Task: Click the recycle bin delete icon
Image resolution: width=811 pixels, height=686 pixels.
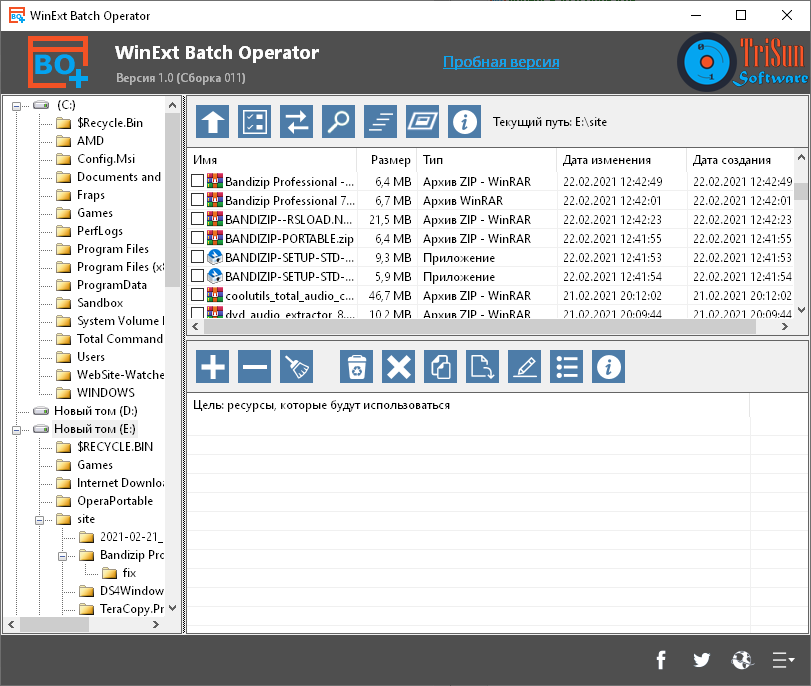Action: (356, 366)
